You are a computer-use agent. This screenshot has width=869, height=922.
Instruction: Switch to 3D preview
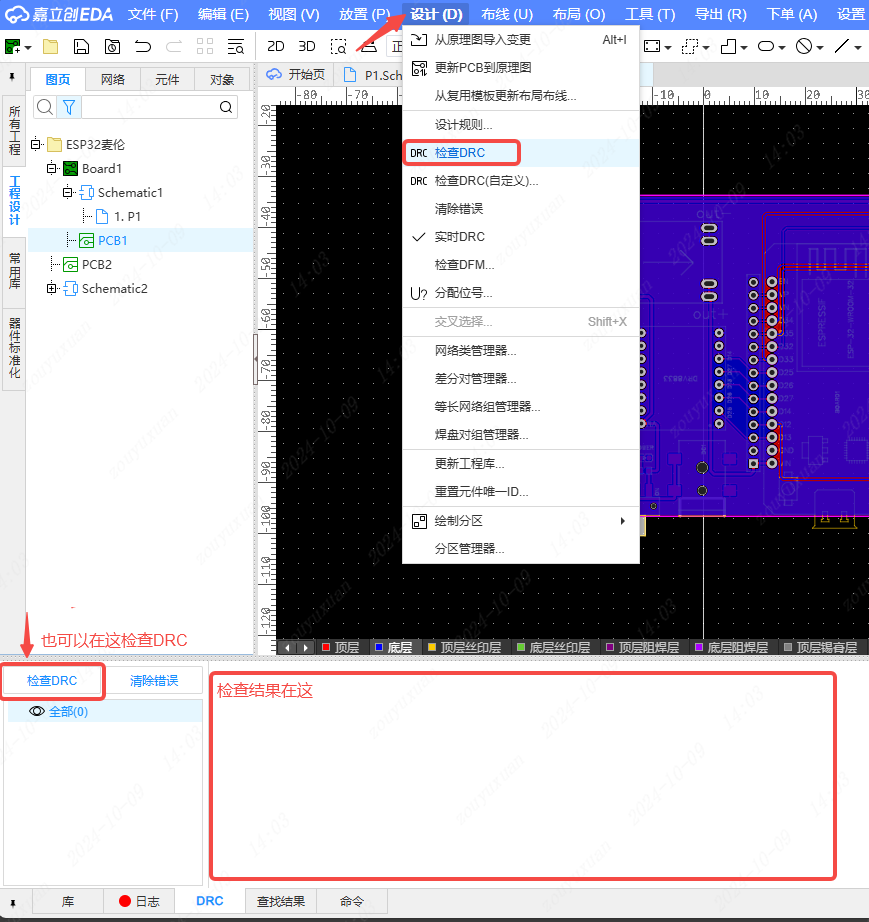click(x=307, y=46)
